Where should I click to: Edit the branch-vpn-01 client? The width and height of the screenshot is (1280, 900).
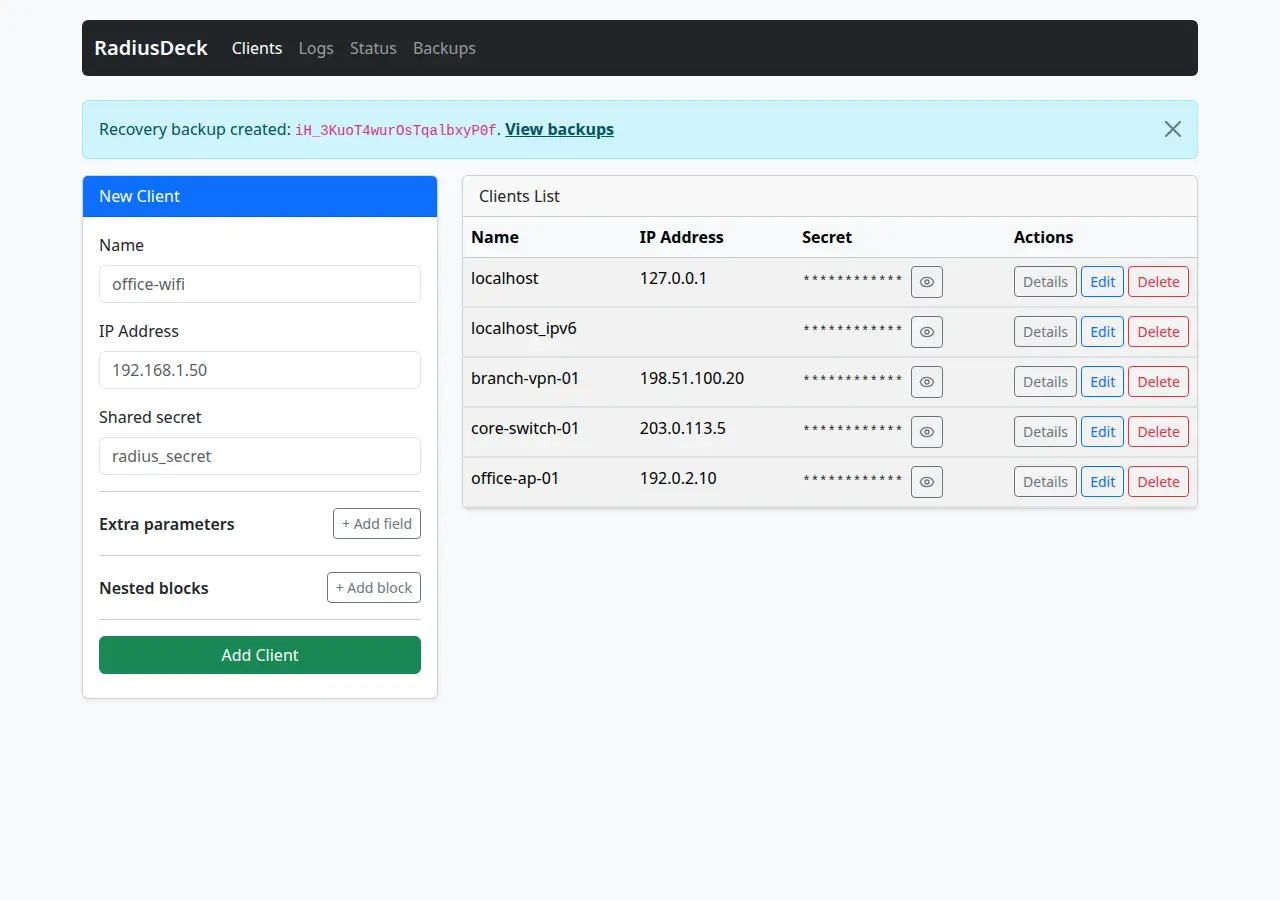coord(1102,382)
